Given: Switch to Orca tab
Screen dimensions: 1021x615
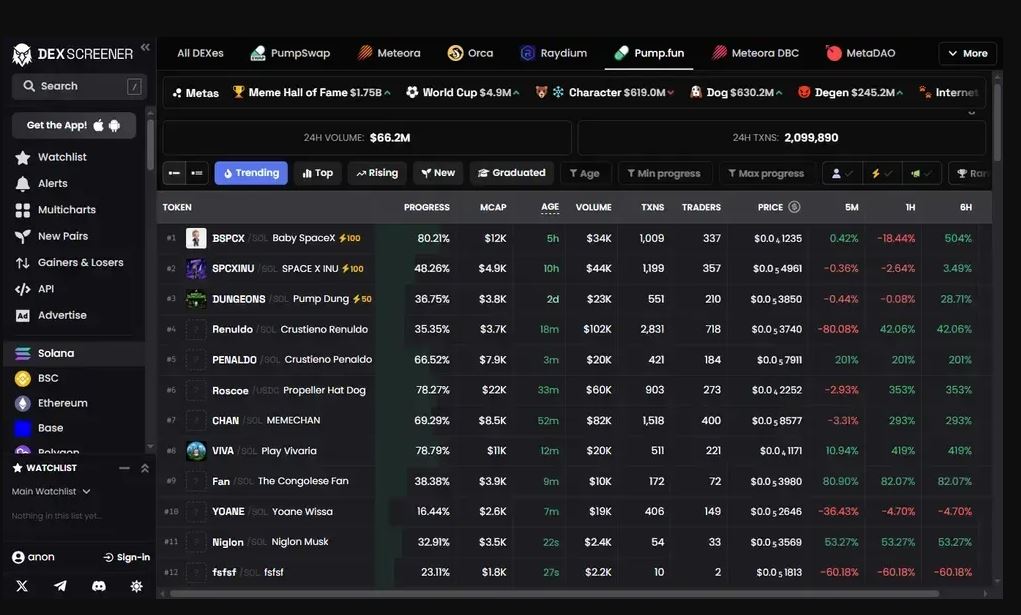Looking at the screenshot, I should (x=470, y=53).
